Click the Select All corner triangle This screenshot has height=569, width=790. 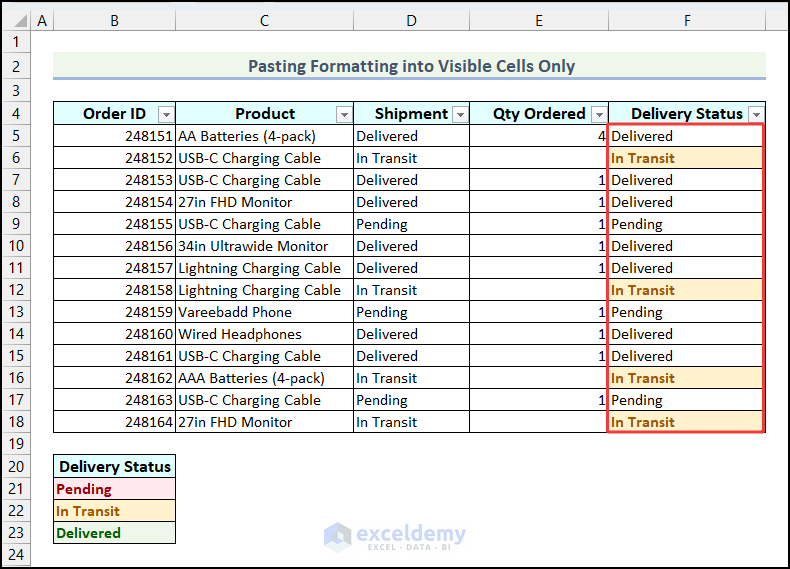click(16, 20)
